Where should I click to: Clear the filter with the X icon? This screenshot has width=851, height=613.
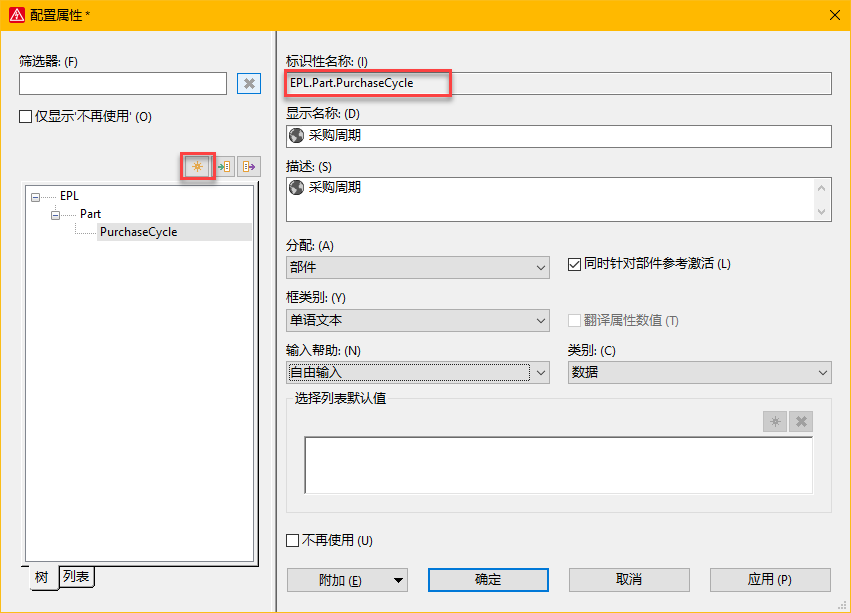point(249,84)
